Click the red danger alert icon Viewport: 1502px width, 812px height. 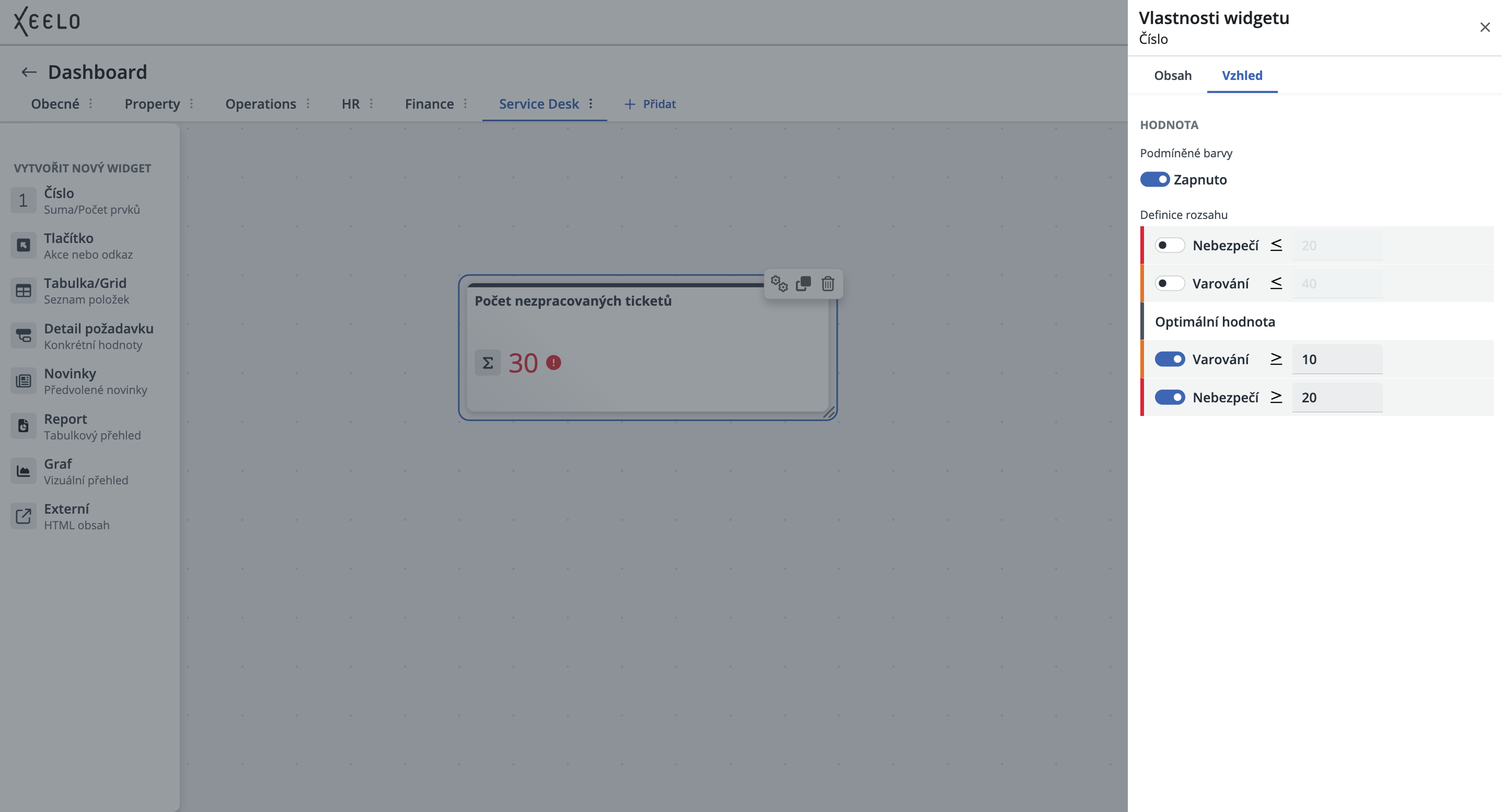(553, 363)
